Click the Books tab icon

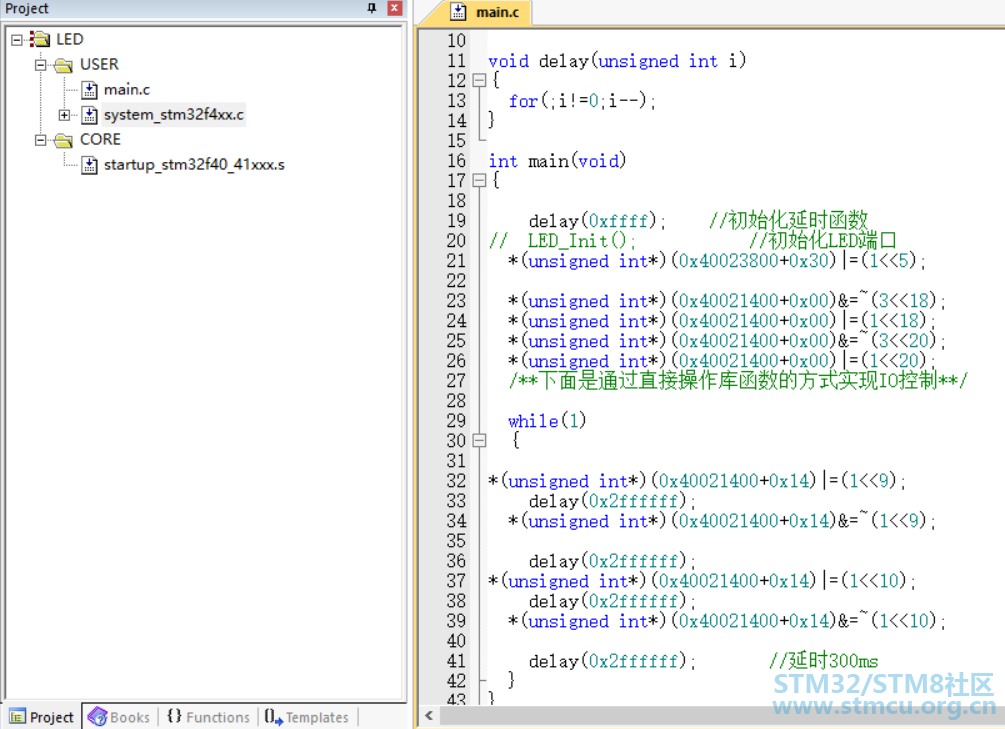(97, 717)
